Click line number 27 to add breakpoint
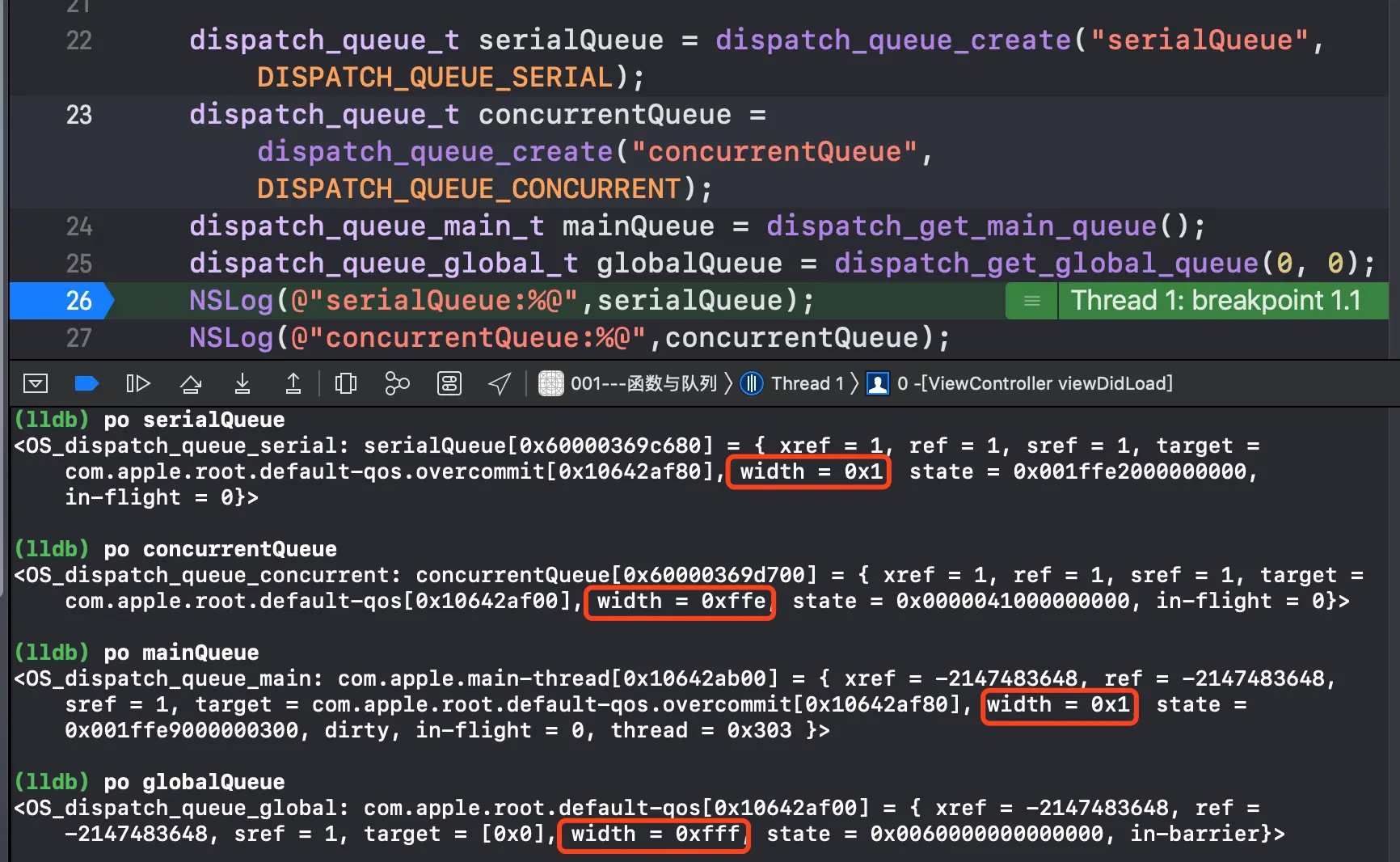 79,338
